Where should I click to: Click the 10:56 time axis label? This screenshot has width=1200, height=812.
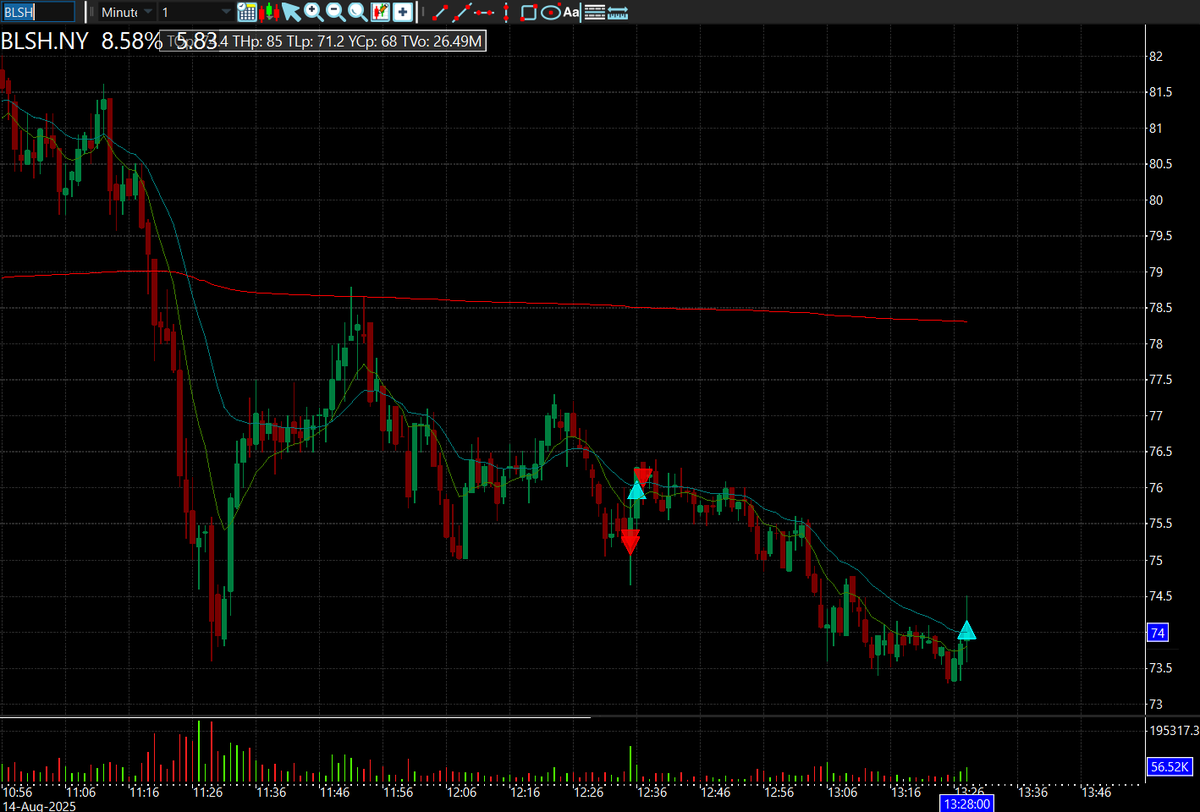[18, 791]
